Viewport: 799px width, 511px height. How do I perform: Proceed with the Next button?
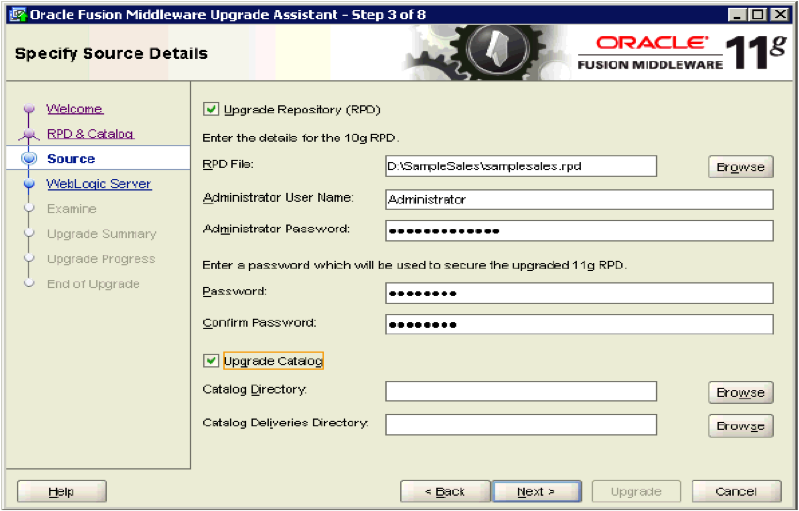pos(537,492)
